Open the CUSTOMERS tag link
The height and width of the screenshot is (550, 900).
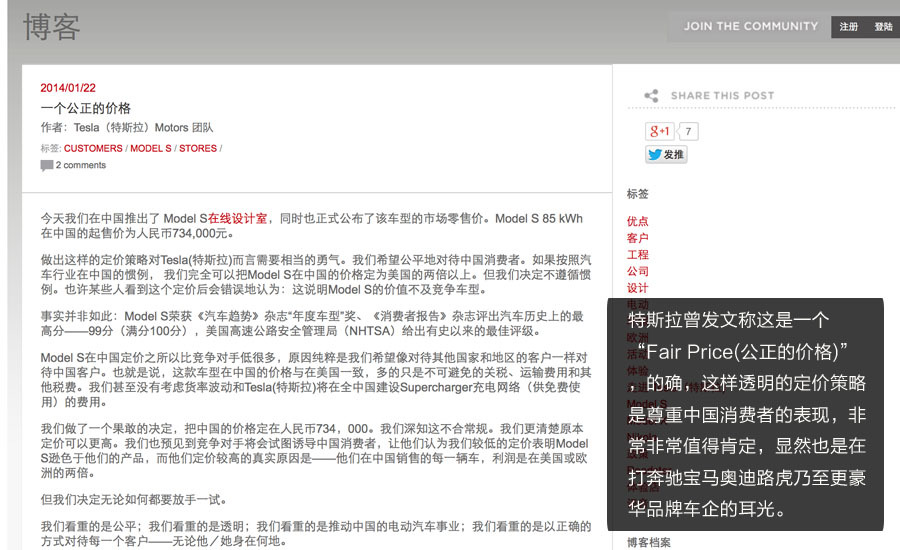click(x=93, y=148)
